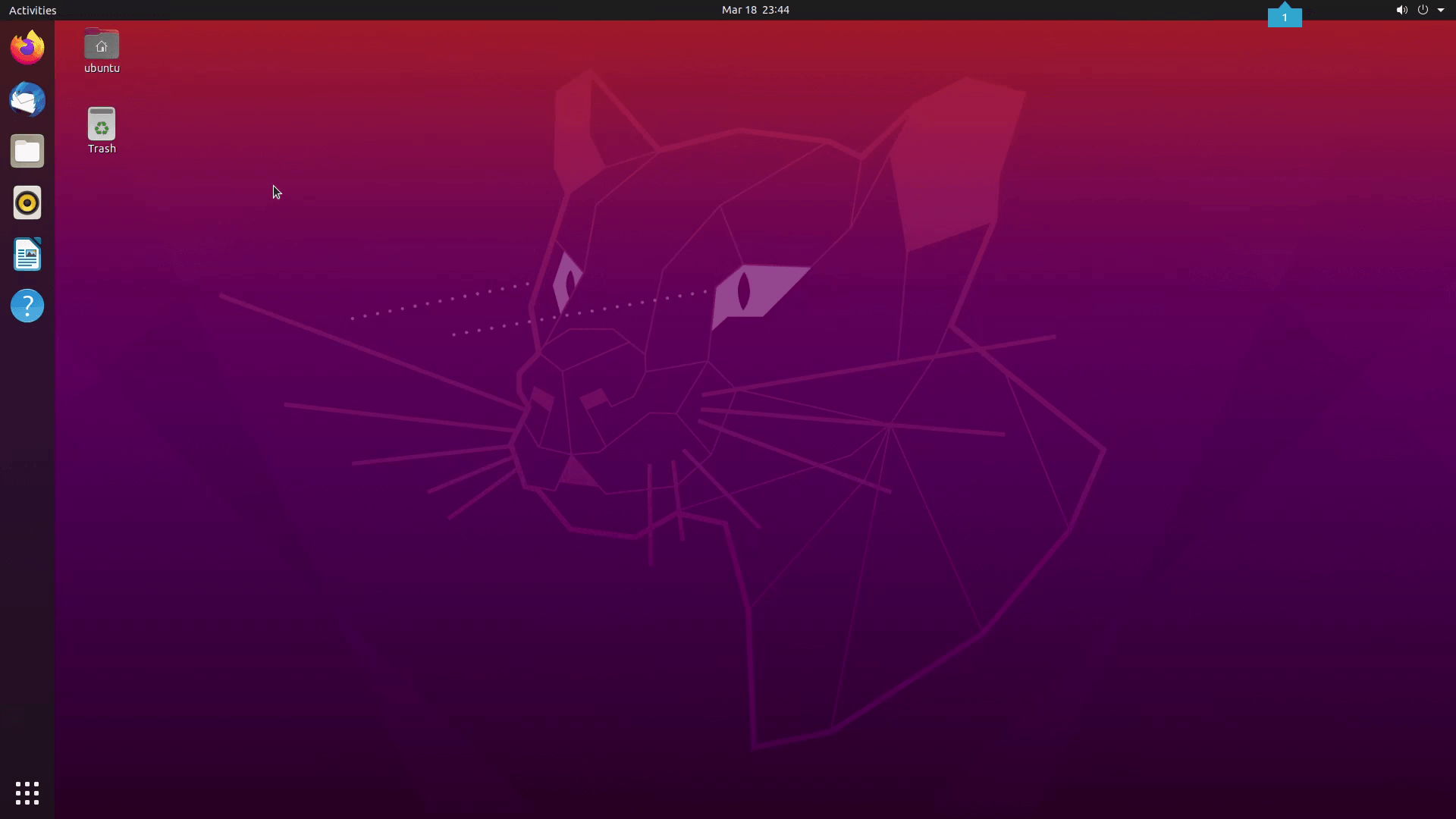Click the blue "1" notification badge

1285,15
